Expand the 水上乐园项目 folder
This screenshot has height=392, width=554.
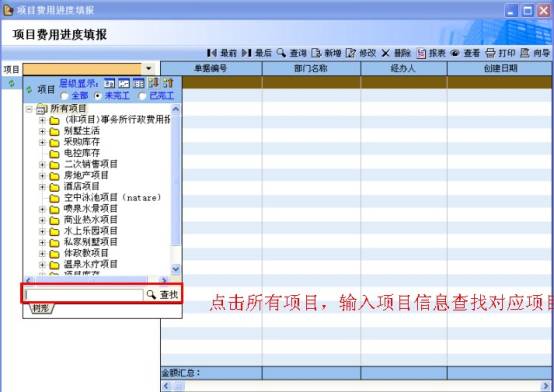point(42,232)
